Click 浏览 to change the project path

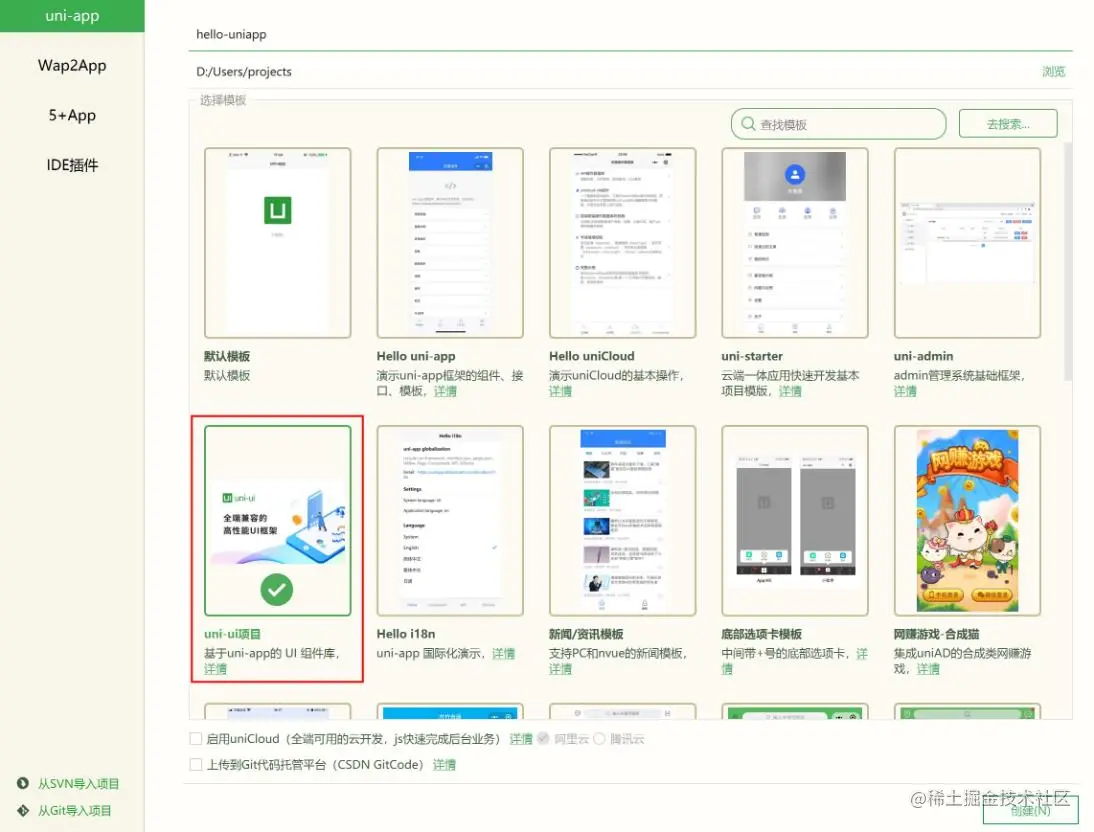point(1053,71)
